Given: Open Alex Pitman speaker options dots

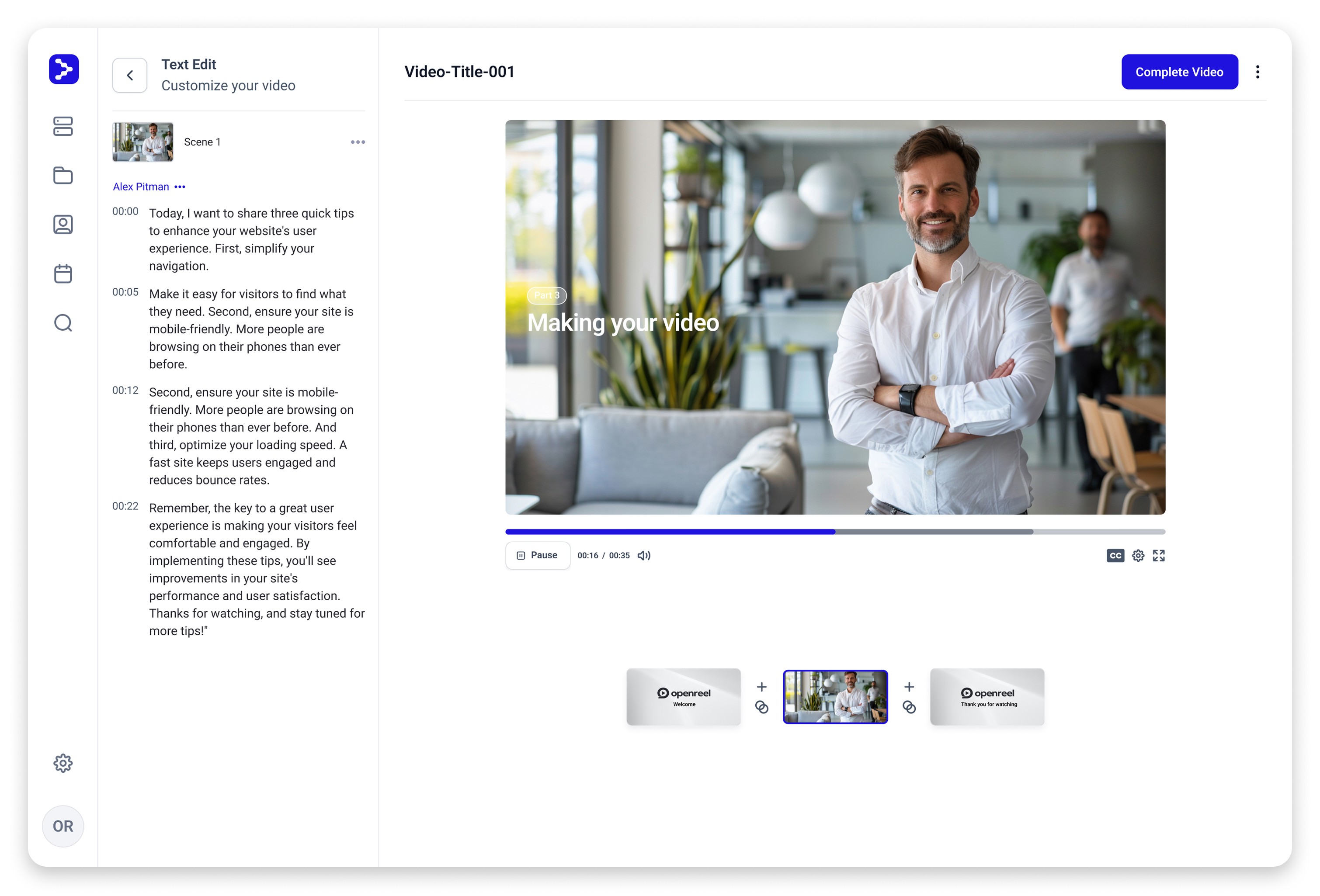Looking at the screenshot, I should pos(180,187).
